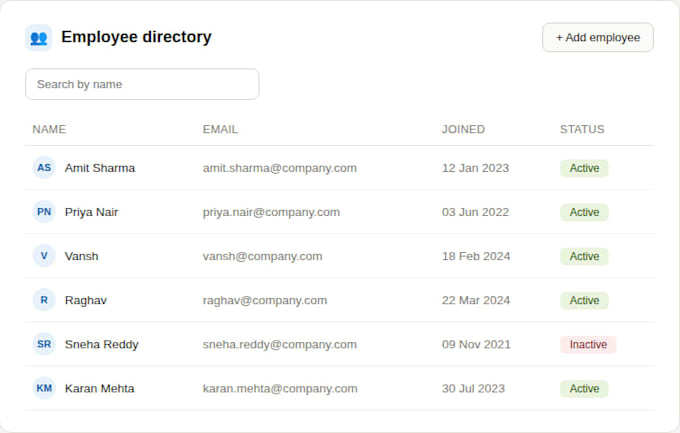
Task: Click the R avatar for Raghav
Action: (44, 300)
